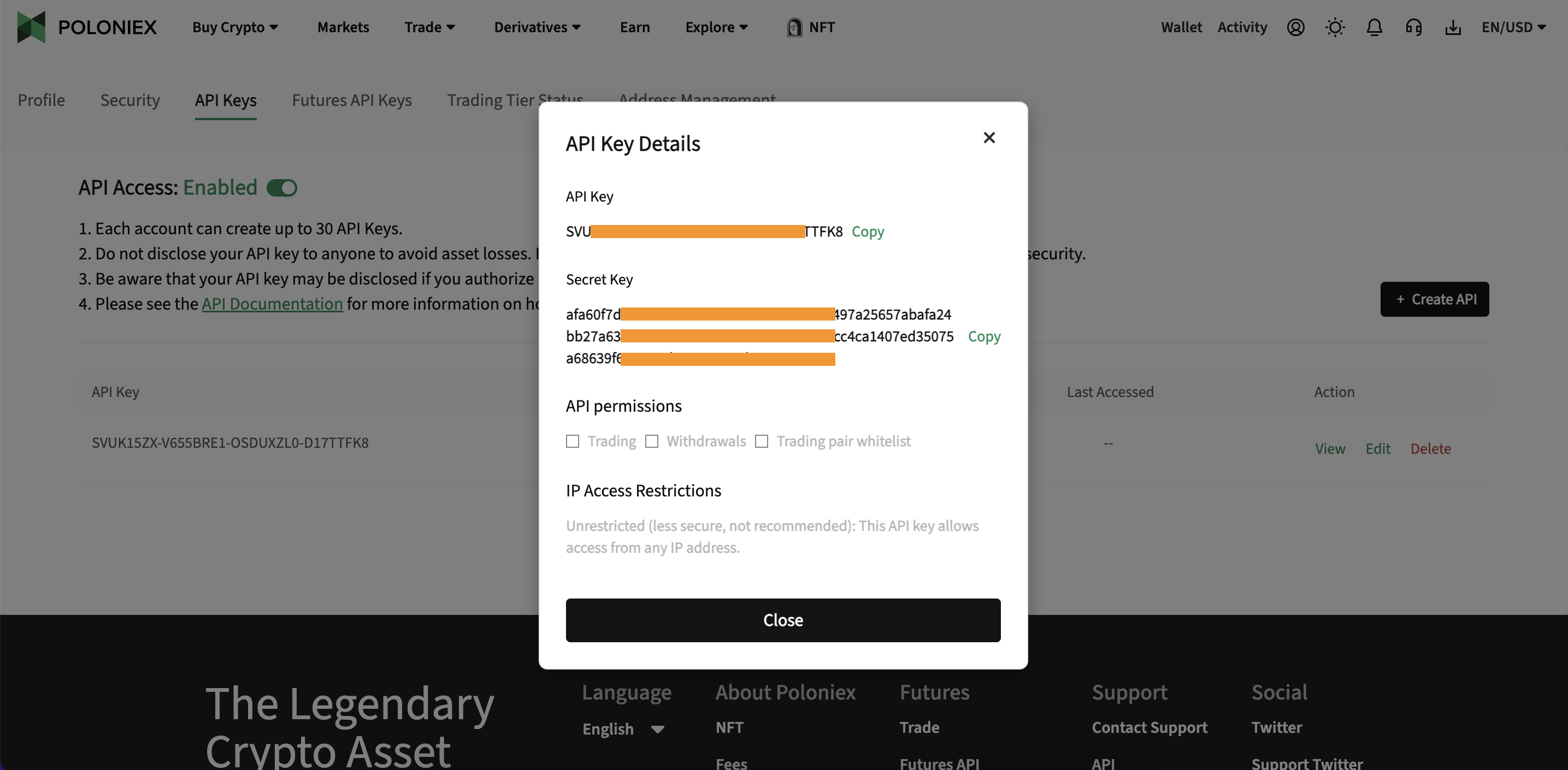The width and height of the screenshot is (1568, 770).
Task: Expand the English footer language selector
Action: pos(623,728)
